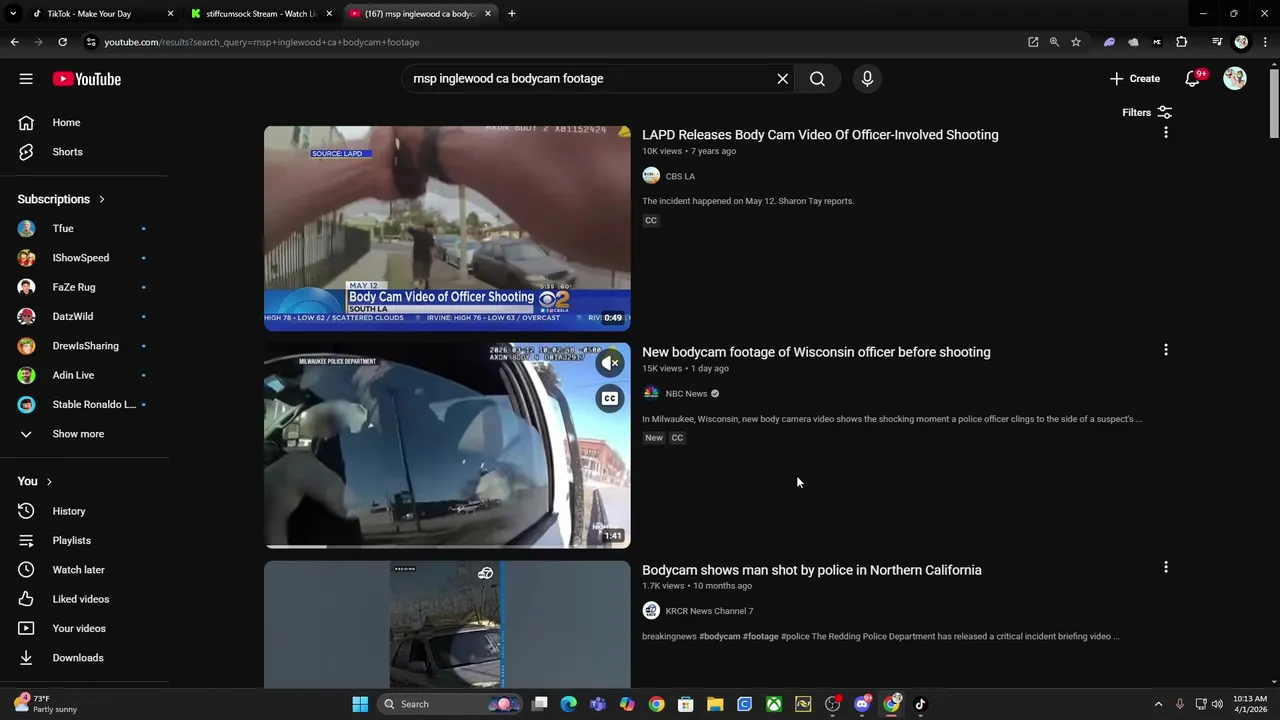Screen dimensions: 1280x720
Task: Toggle mute on the Wisconsin video preview
Action: [x=610, y=363]
